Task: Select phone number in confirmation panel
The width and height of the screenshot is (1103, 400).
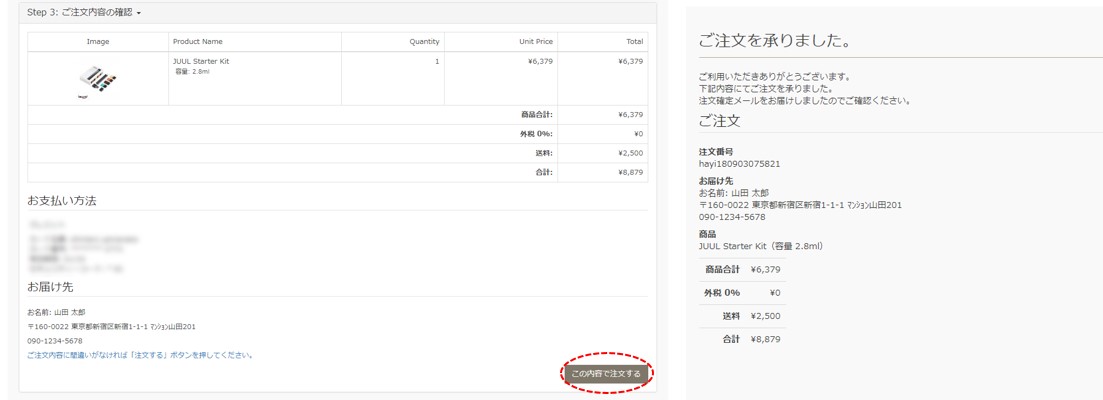Action: click(732, 217)
